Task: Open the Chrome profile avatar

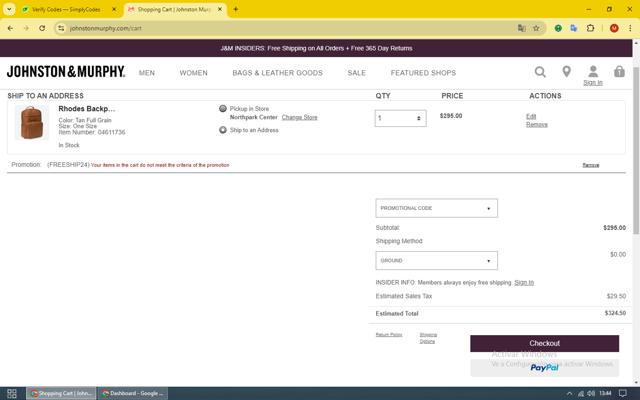Action: (614, 28)
